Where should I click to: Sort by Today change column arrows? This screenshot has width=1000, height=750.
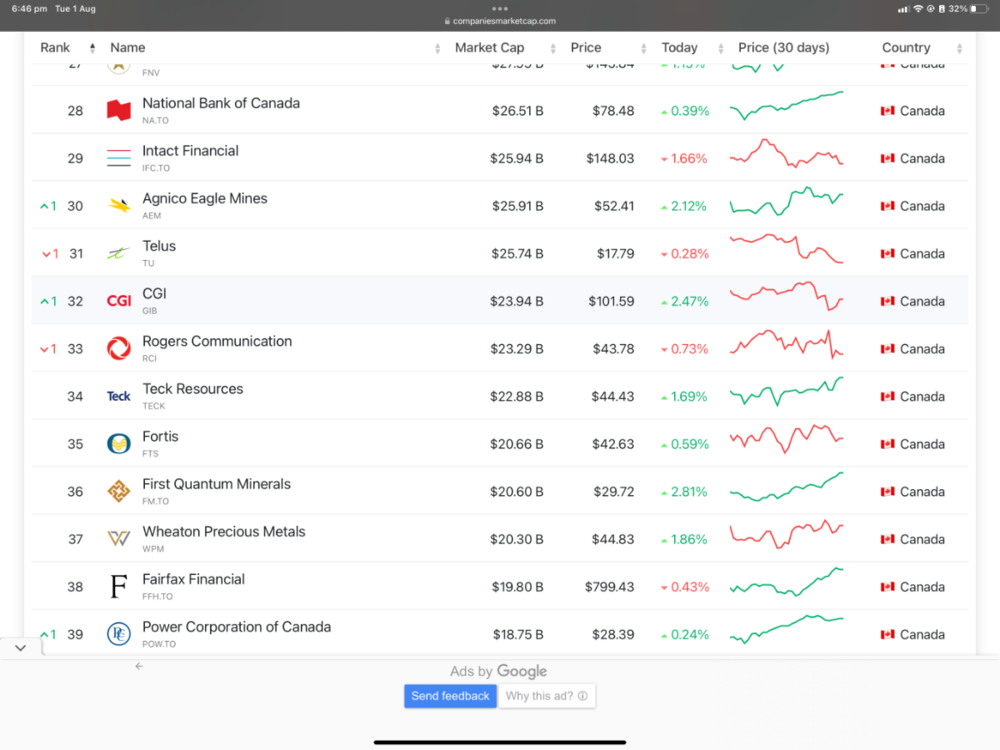pyautogui.click(x=721, y=48)
